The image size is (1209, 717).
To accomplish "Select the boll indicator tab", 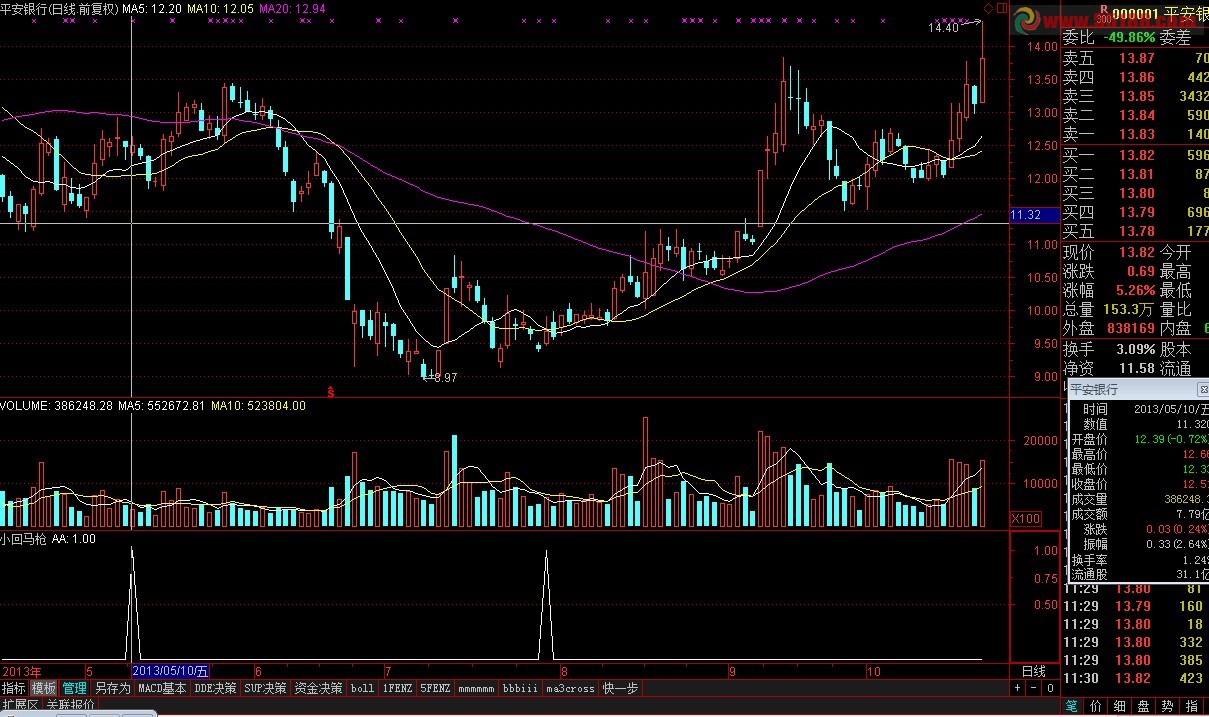I will 362,688.
